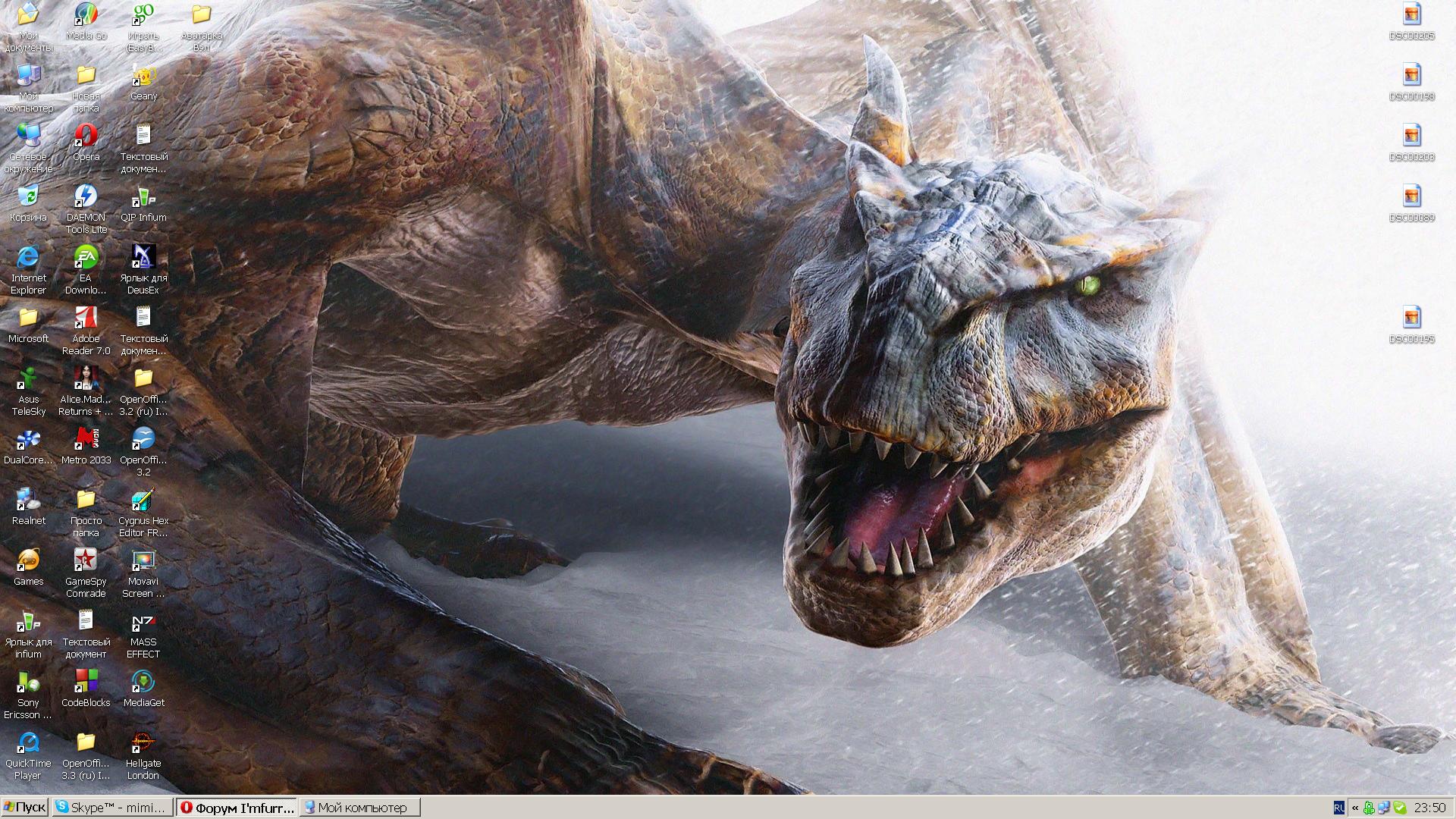The image size is (1456, 819).
Task: Click the green QIP tray icon
Action: 1369,808
